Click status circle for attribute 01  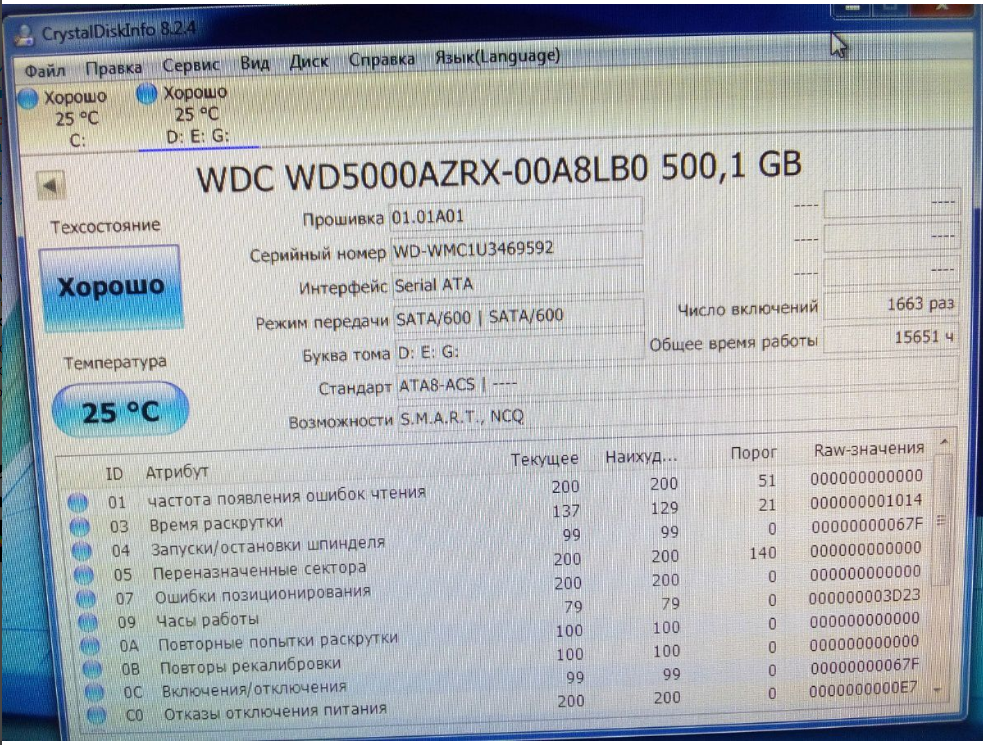point(77,502)
